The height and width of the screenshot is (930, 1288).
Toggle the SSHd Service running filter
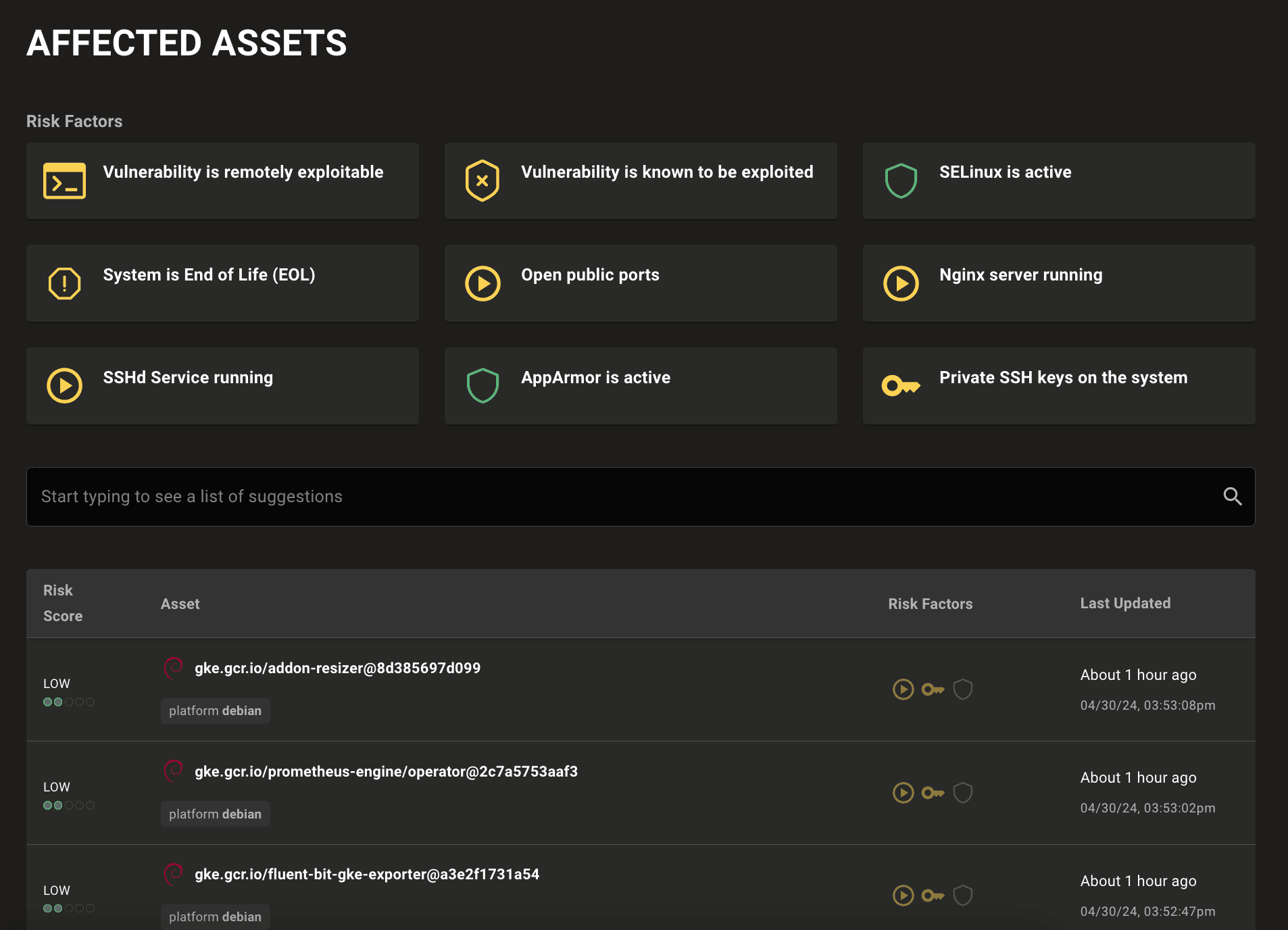tap(222, 386)
